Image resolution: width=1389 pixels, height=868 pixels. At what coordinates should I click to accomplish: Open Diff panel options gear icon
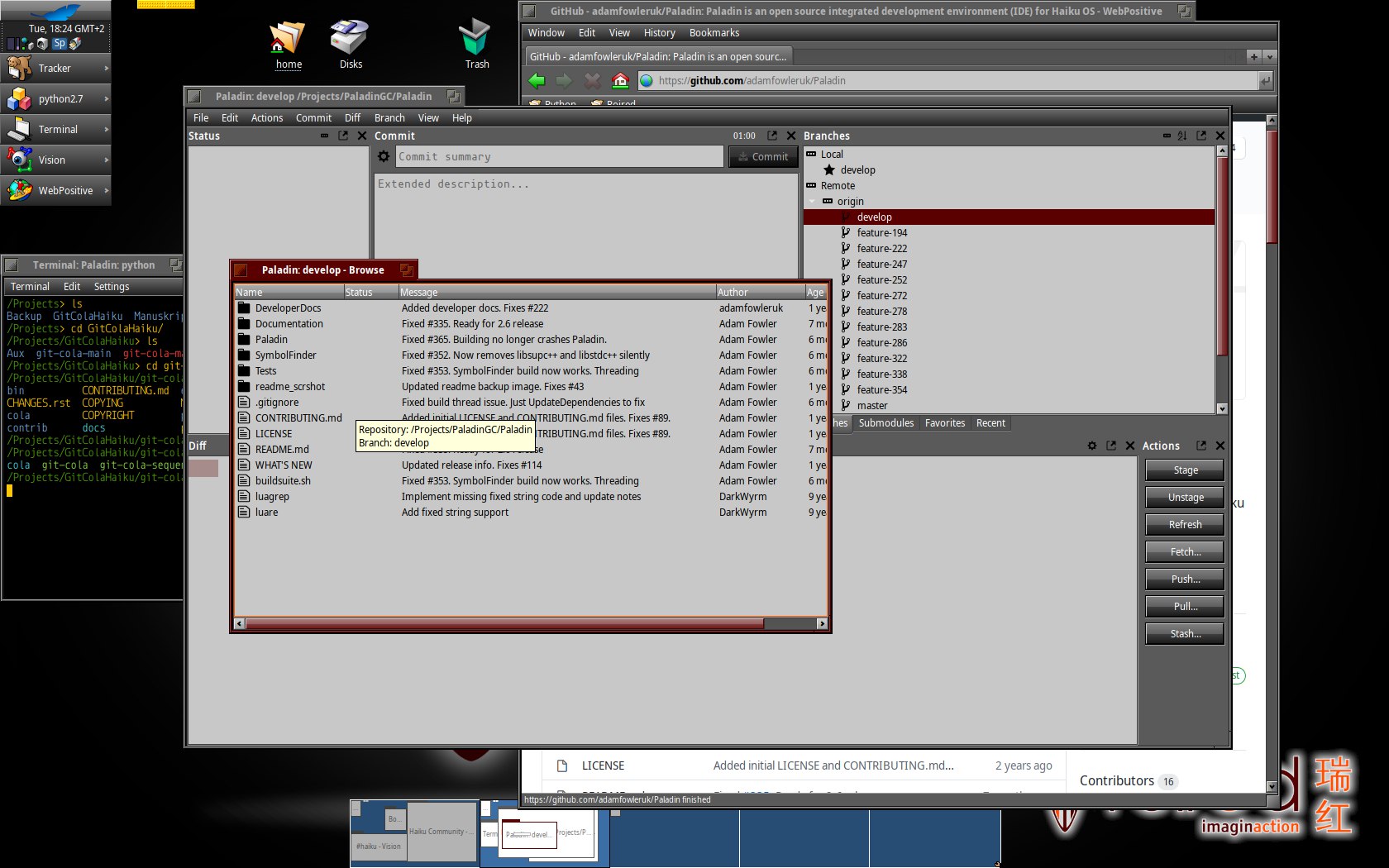[x=1092, y=446]
